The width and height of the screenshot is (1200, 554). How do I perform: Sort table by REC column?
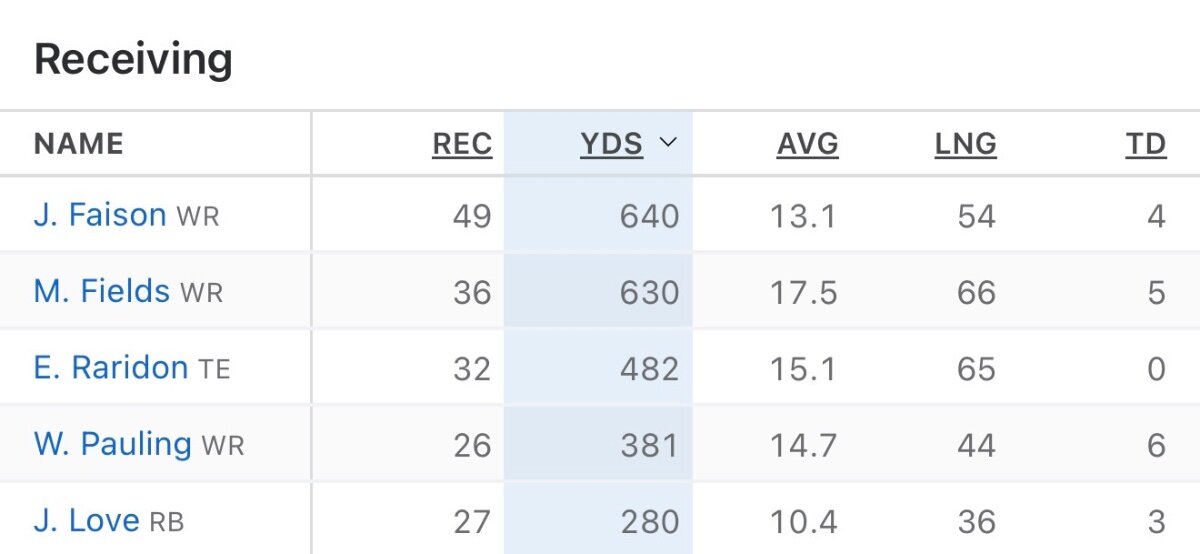tap(462, 144)
